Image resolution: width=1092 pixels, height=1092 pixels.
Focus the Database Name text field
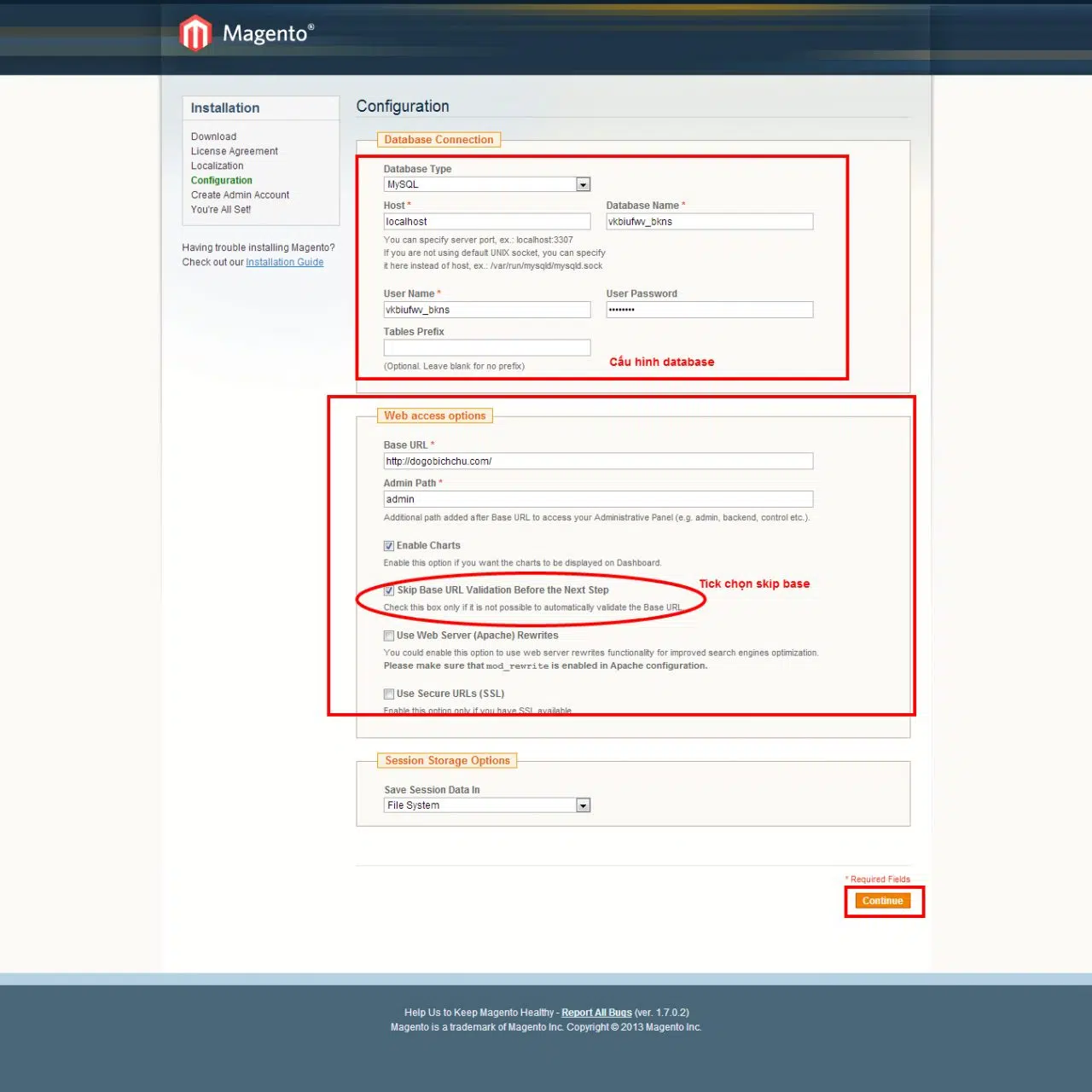709,222
